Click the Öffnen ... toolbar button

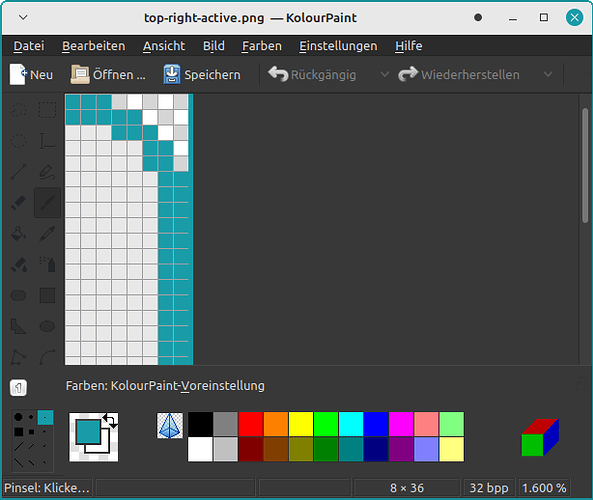pos(108,75)
